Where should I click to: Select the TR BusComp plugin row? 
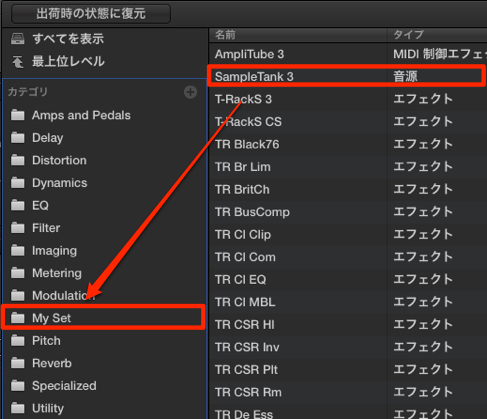(348, 212)
